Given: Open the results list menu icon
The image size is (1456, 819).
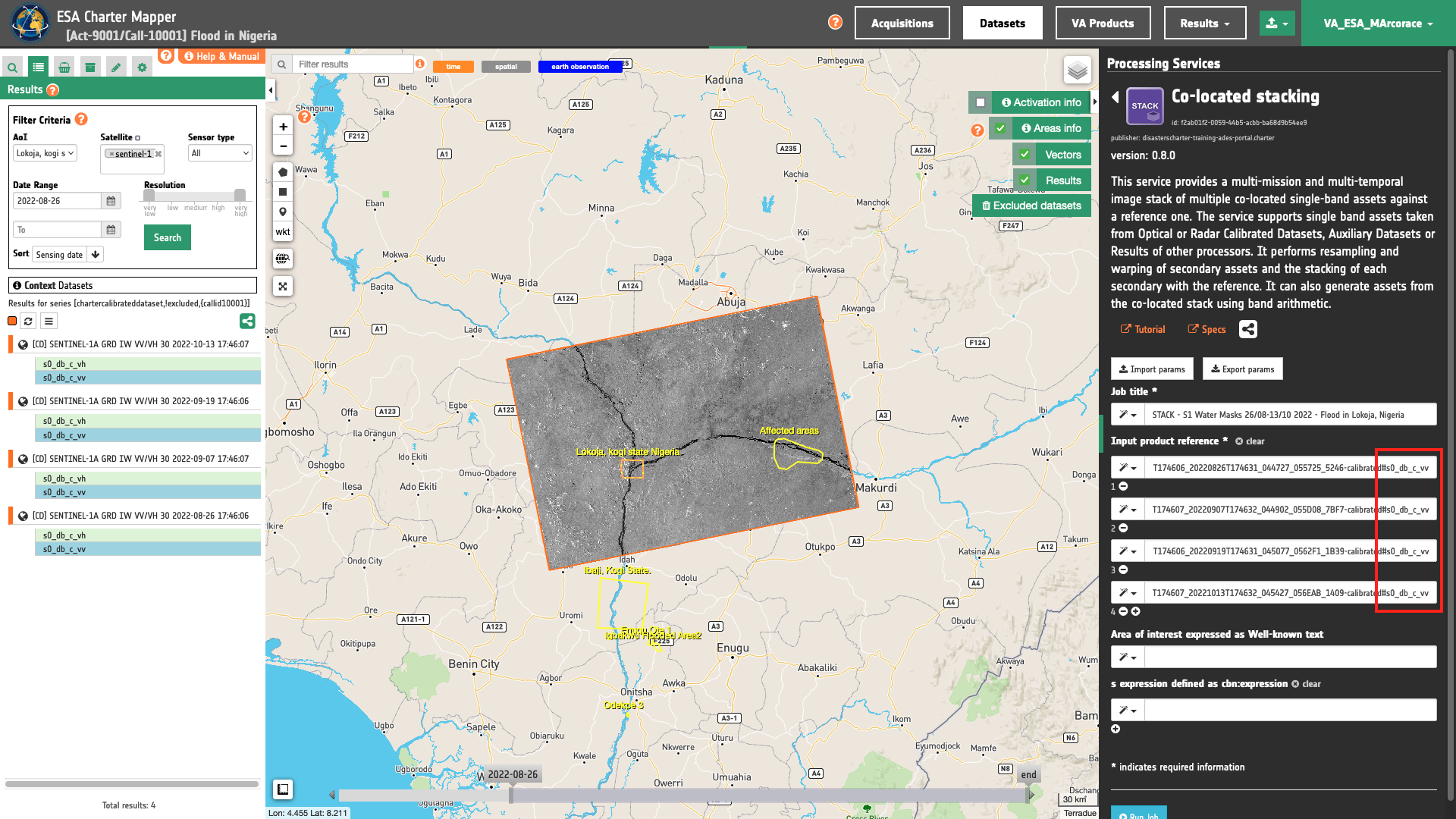Looking at the screenshot, I should point(49,322).
